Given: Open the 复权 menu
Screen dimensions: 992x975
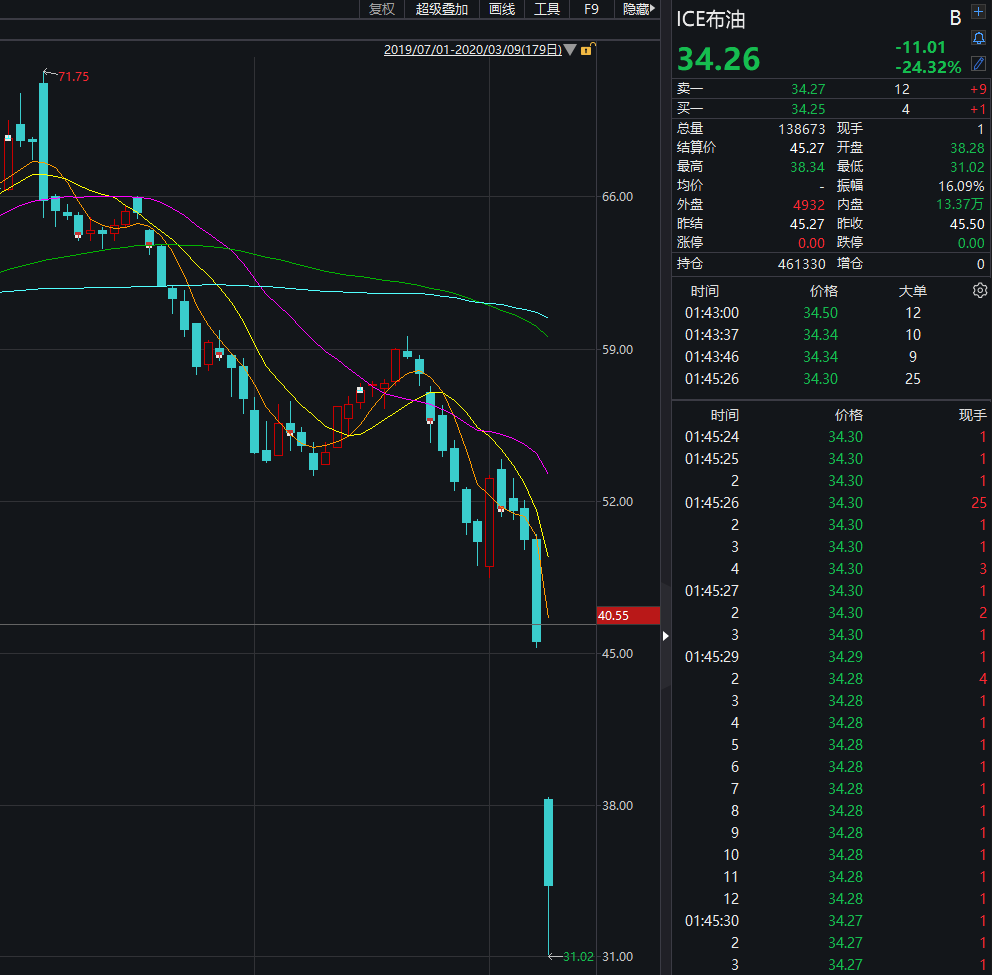Looking at the screenshot, I should (382, 9).
